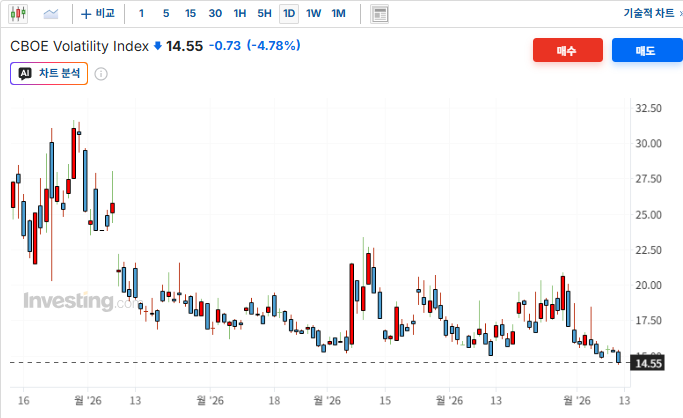This screenshot has height=418, width=683.
Task: Open the news panel layout icon
Action: [379, 14]
